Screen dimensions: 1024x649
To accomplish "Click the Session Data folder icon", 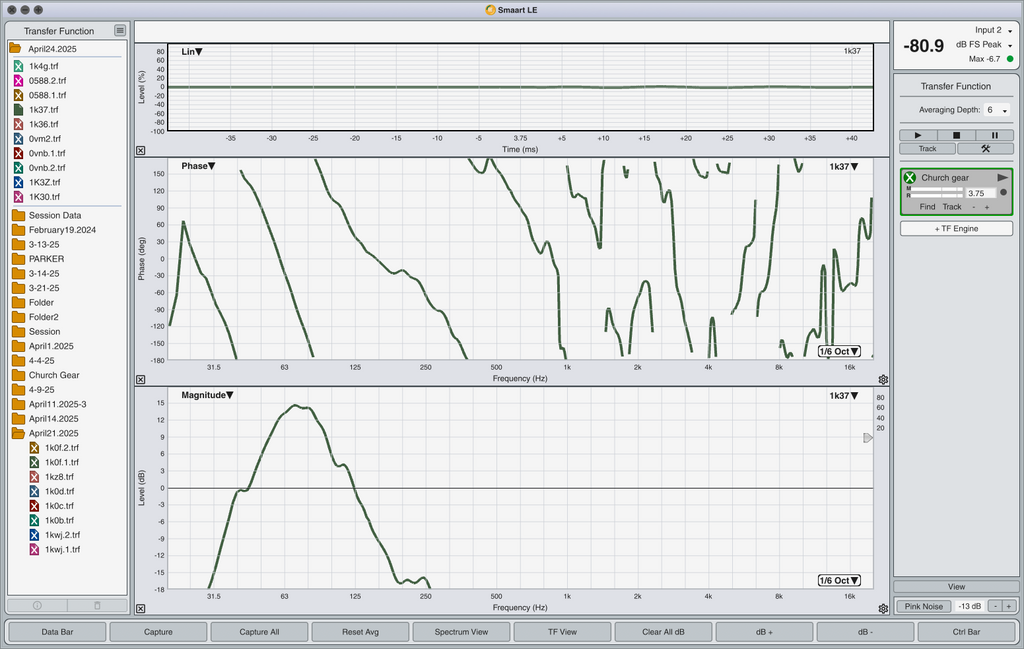I will point(18,215).
